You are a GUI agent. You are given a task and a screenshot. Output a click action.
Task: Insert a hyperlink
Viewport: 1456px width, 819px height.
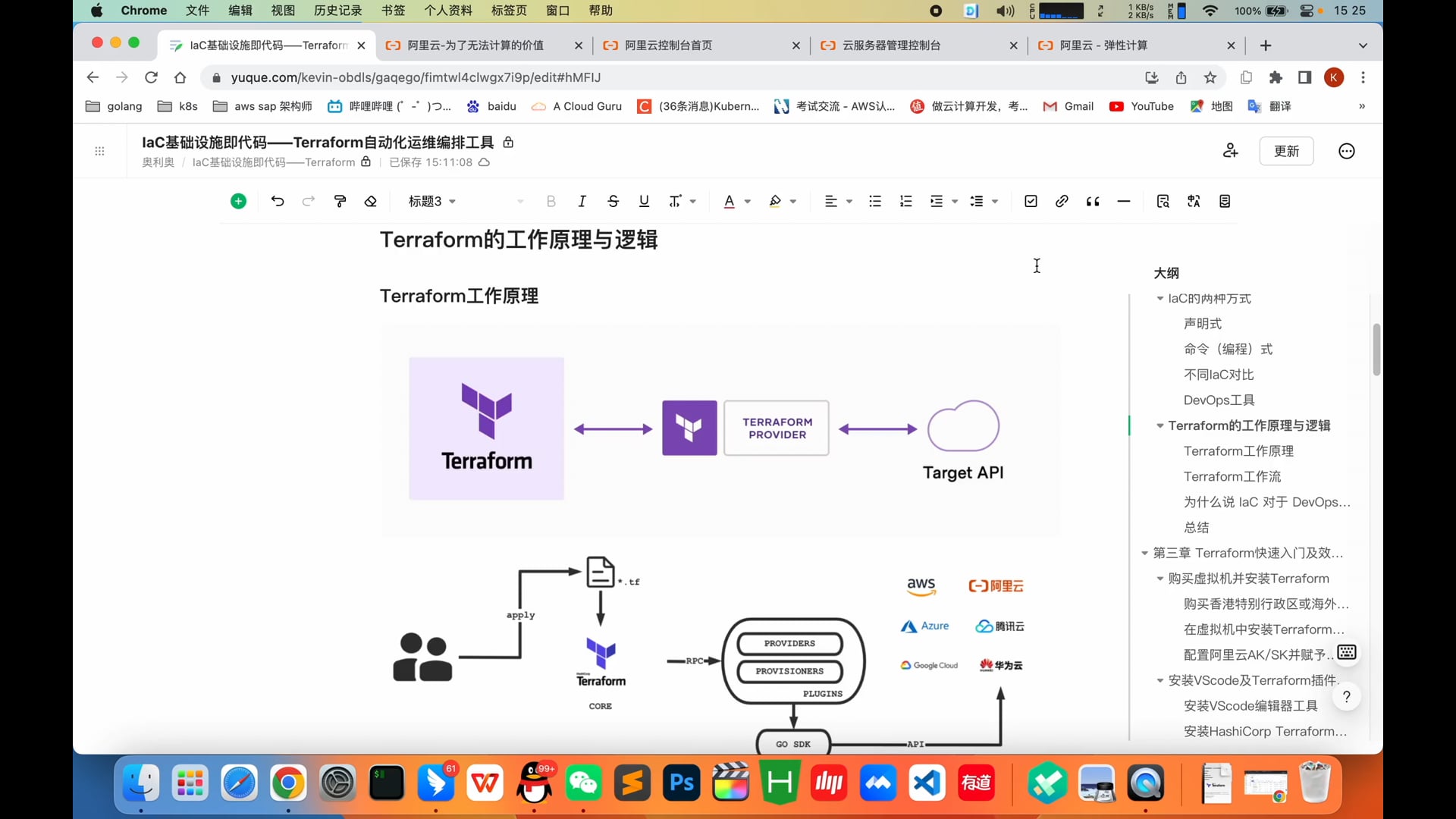[x=1061, y=201]
